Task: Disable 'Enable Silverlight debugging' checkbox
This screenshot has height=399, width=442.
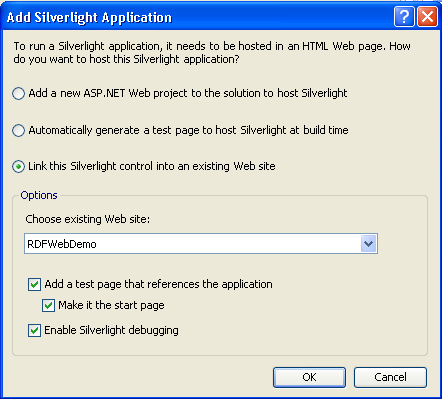Action: click(x=34, y=331)
